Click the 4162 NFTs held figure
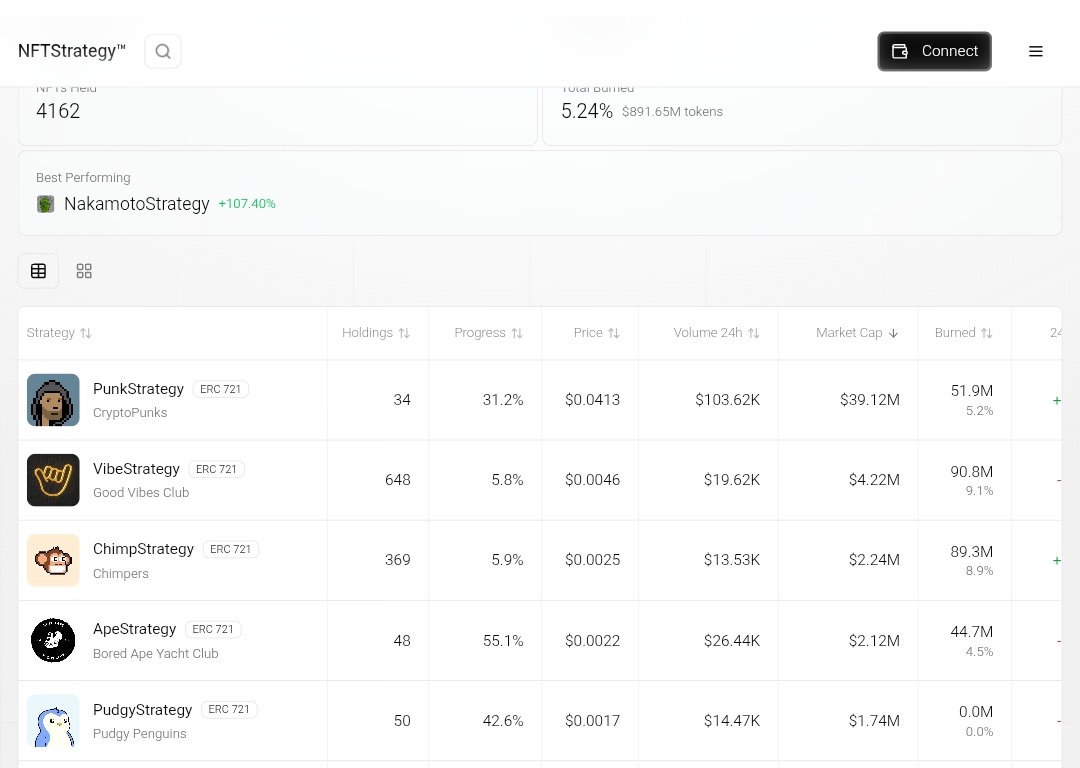This screenshot has width=1080, height=768. pos(58,111)
